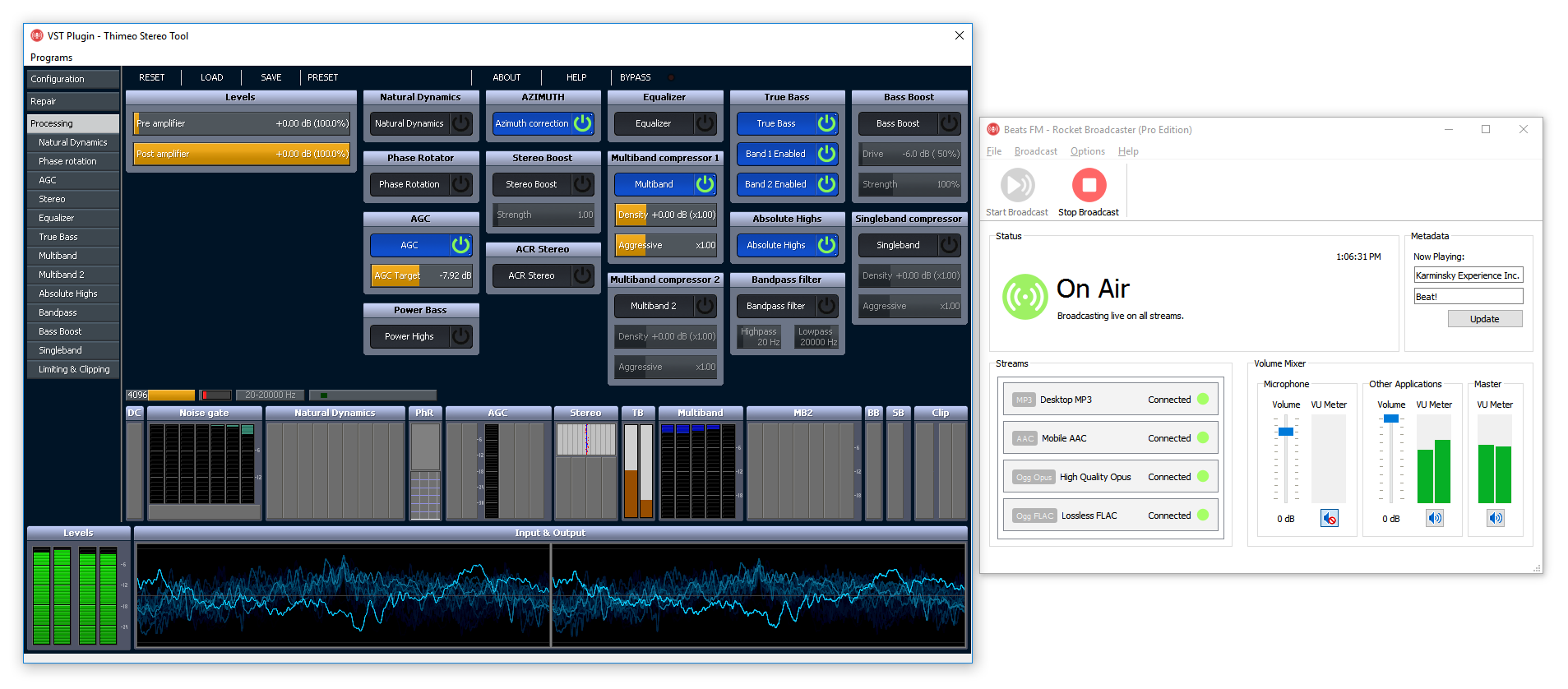Click the RESET button

coord(151,77)
